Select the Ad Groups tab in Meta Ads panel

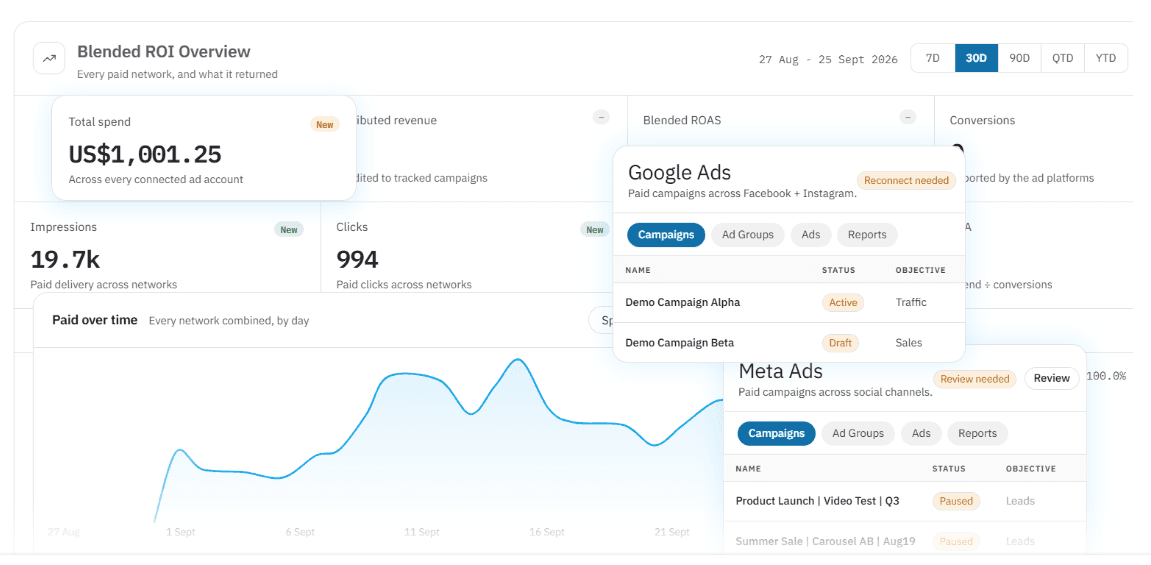pos(857,434)
